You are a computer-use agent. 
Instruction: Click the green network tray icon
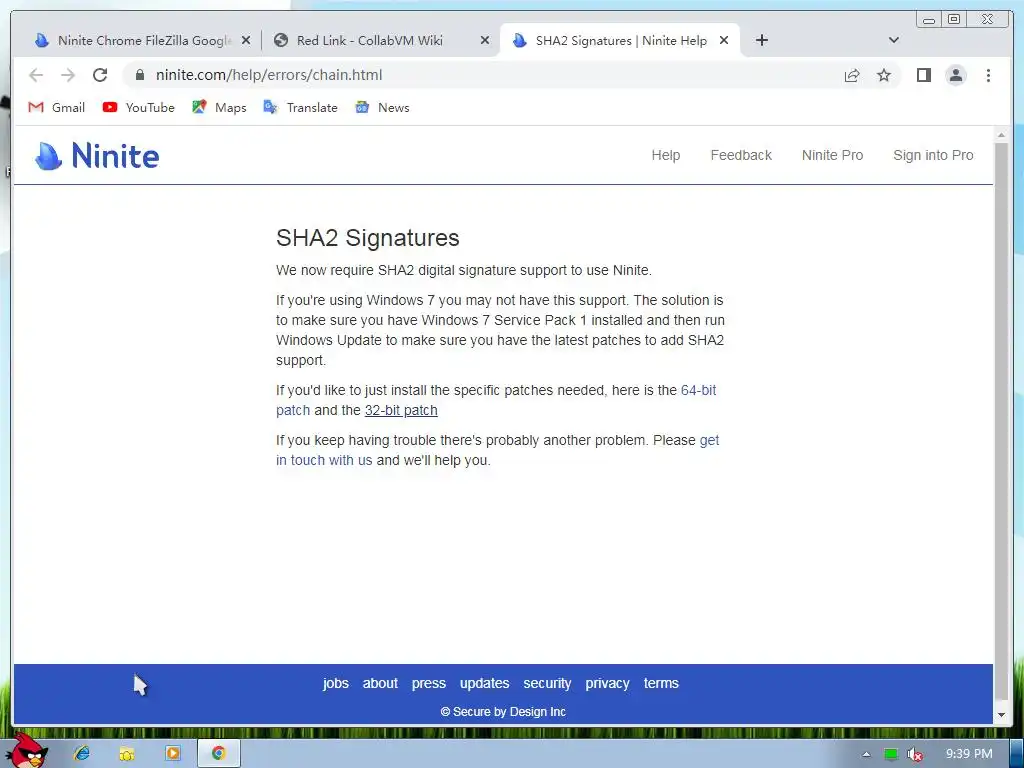click(891, 754)
